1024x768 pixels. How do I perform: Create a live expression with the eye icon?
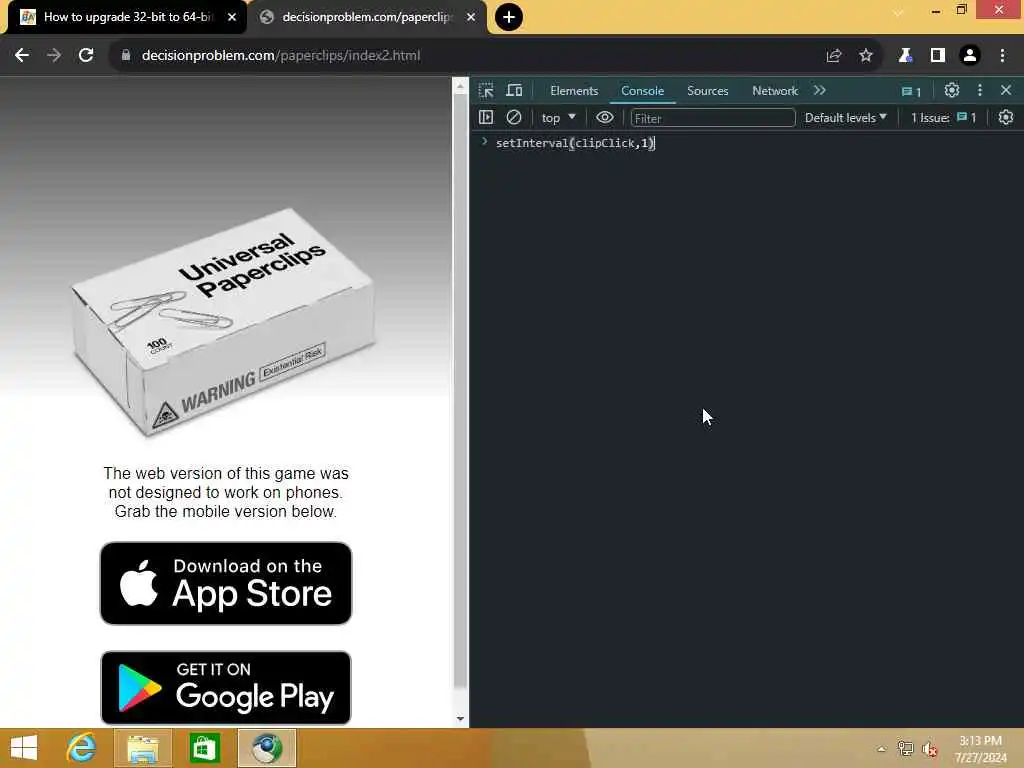coord(605,117)
